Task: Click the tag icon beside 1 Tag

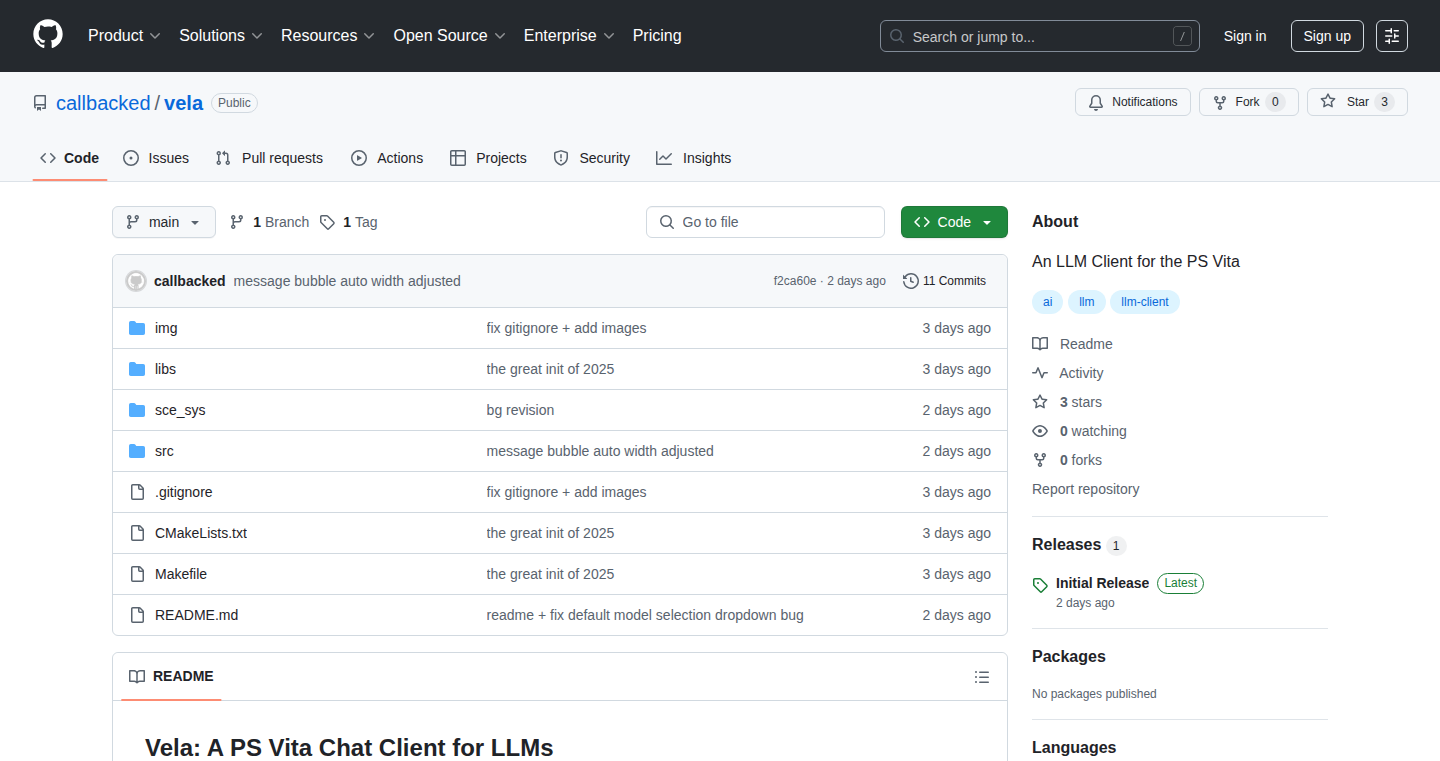Action: click(327, 222)
